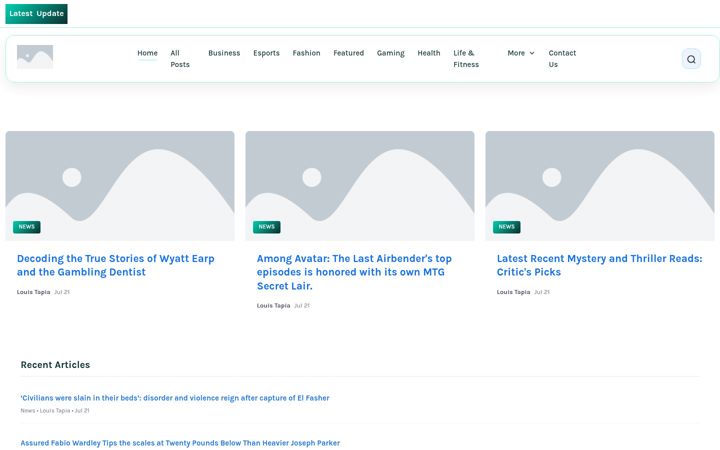Open the Esports category
Screen dimensions: 720x450
pos(266,53)
